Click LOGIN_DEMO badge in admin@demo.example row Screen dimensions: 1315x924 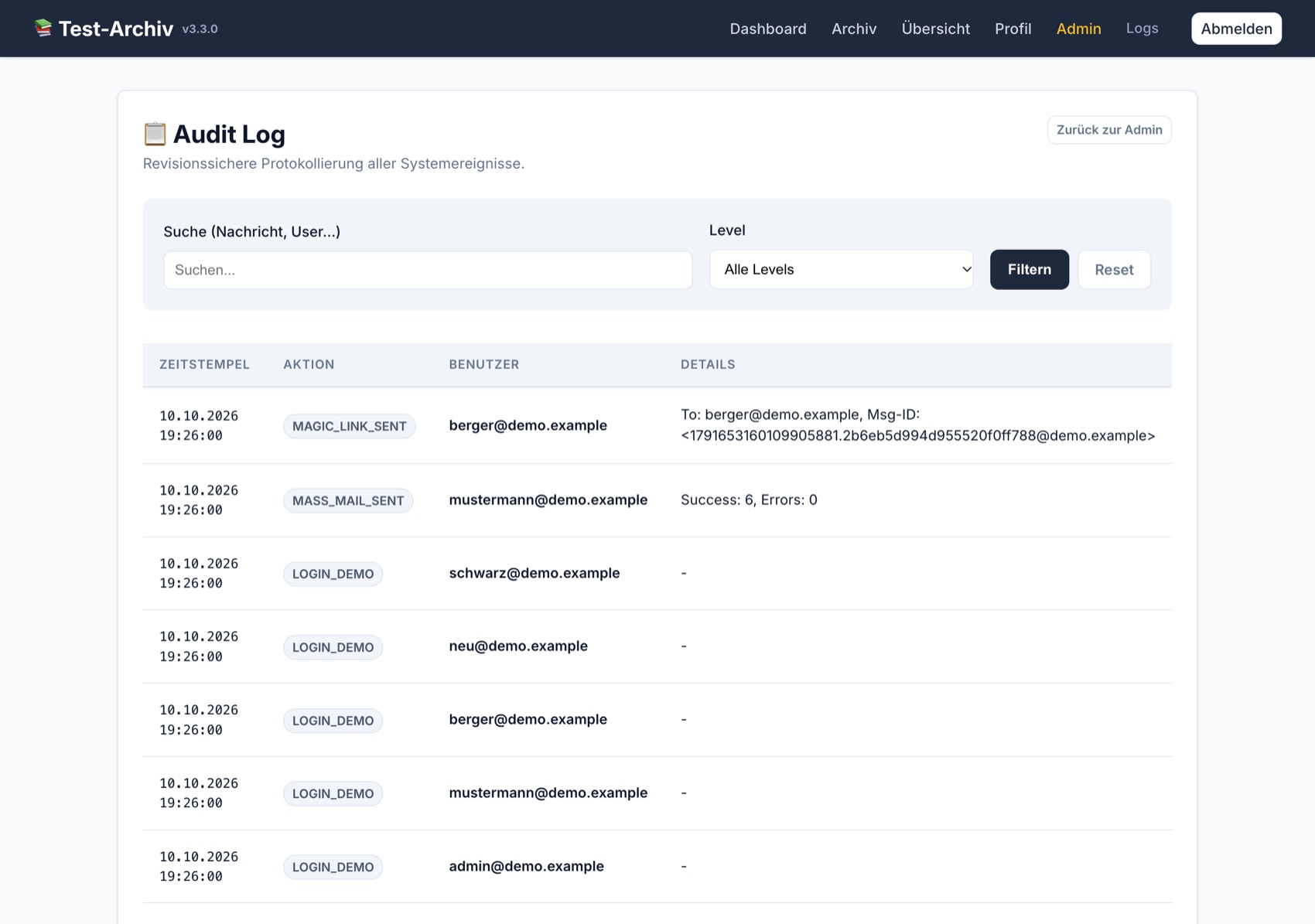click(333, 867)
